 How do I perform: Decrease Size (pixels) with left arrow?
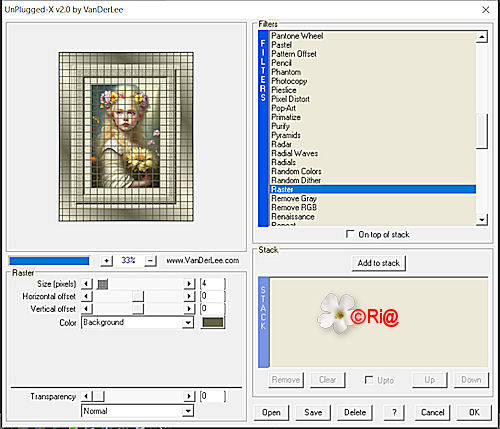[x=87, y=284]
